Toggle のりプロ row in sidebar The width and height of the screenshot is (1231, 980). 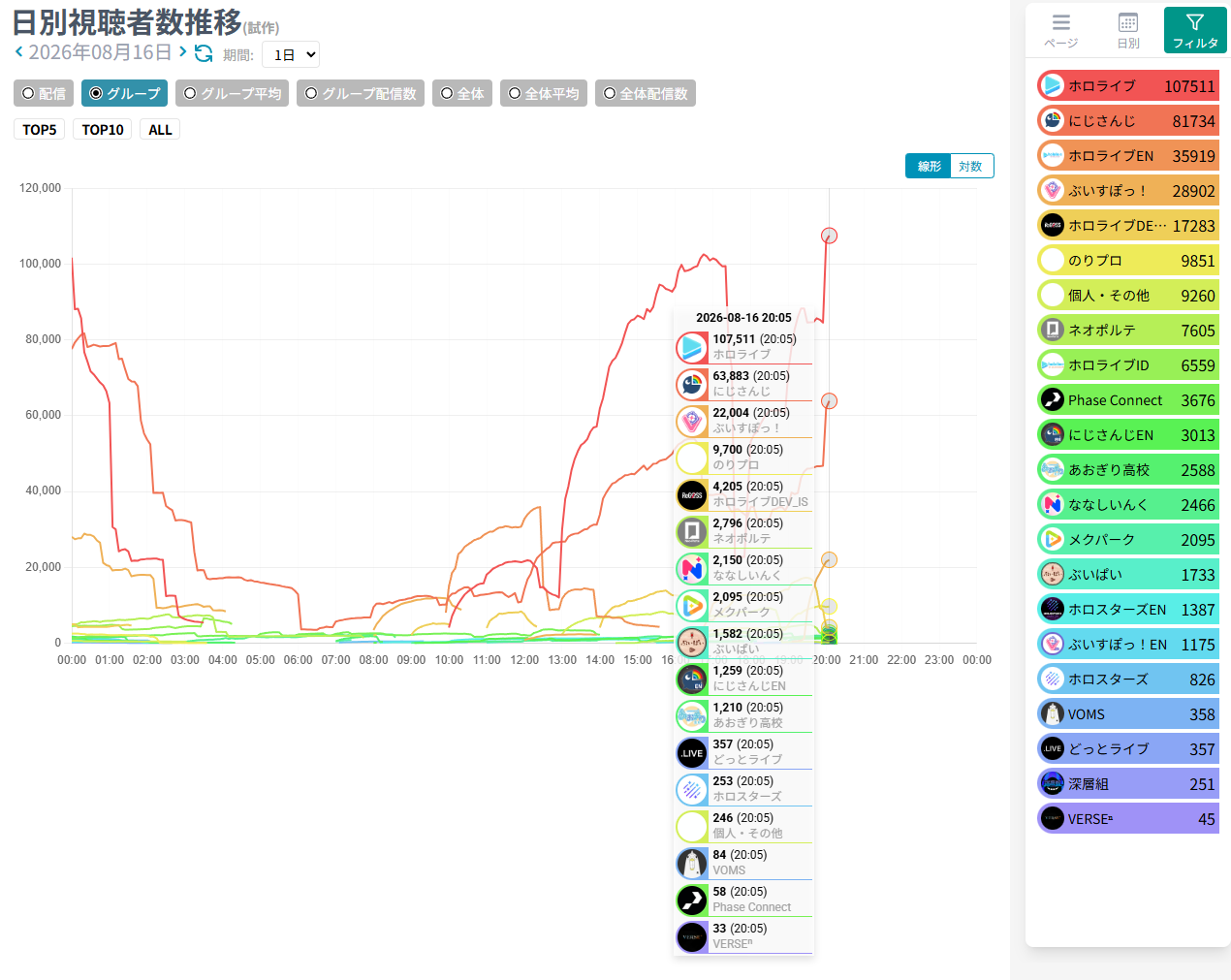coord(1128,261)
